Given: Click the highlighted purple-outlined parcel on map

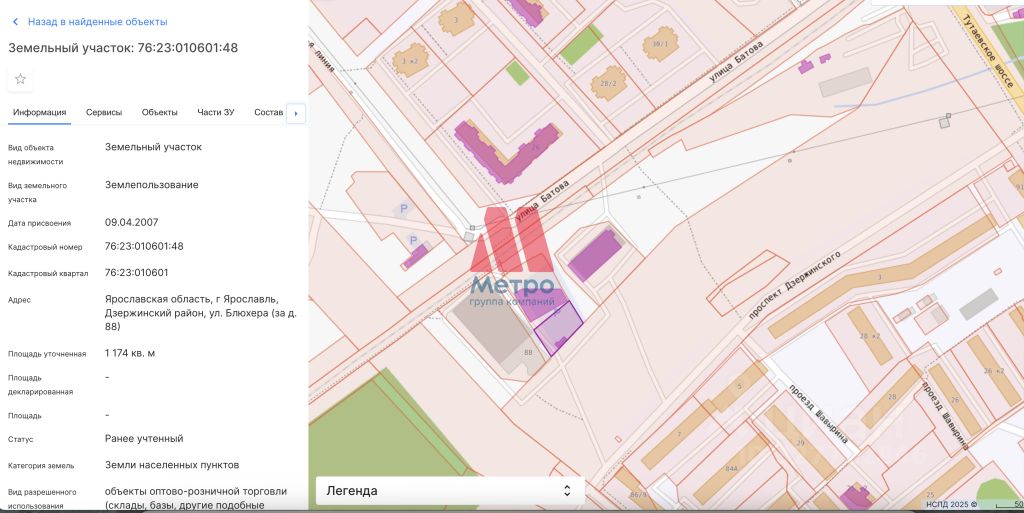Looking at the screenshot, I should pos(559,330).
